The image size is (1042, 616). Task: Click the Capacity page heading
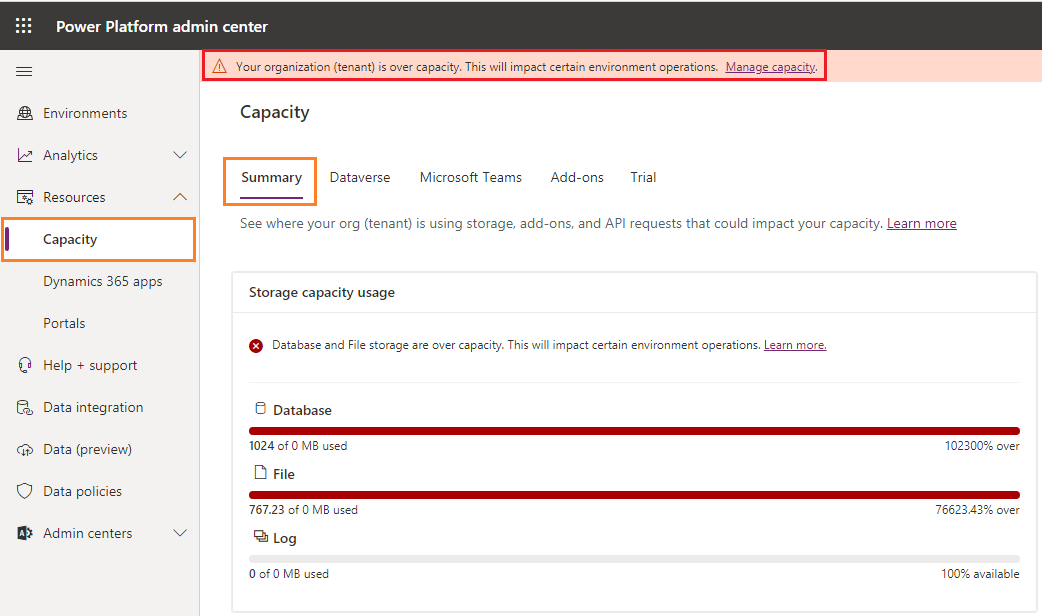(274, 112)
